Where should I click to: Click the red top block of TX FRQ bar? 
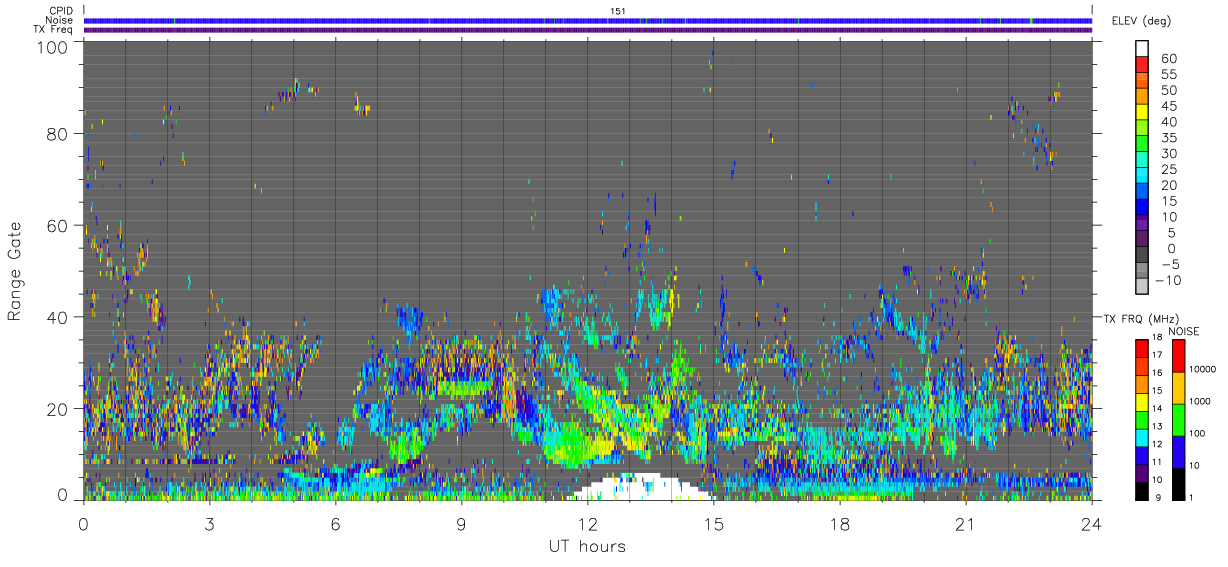click(x=1142, y=349)
